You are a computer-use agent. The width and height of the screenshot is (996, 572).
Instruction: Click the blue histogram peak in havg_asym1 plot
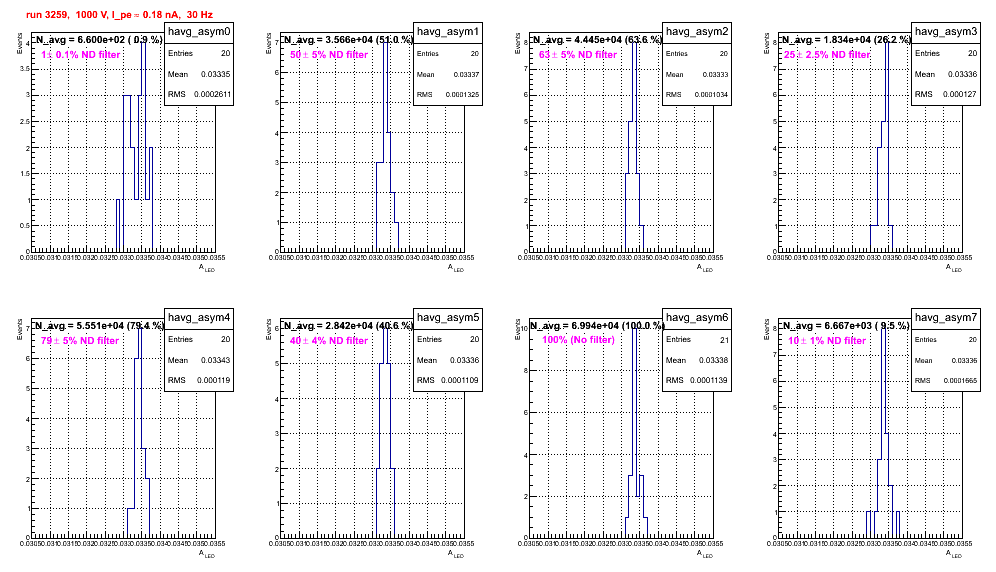(386, 43)
